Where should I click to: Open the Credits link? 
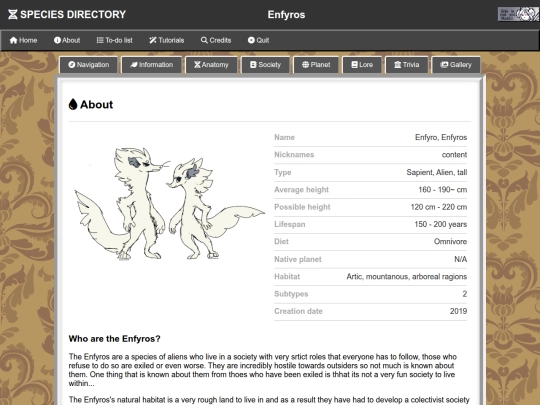coord(216,40)
